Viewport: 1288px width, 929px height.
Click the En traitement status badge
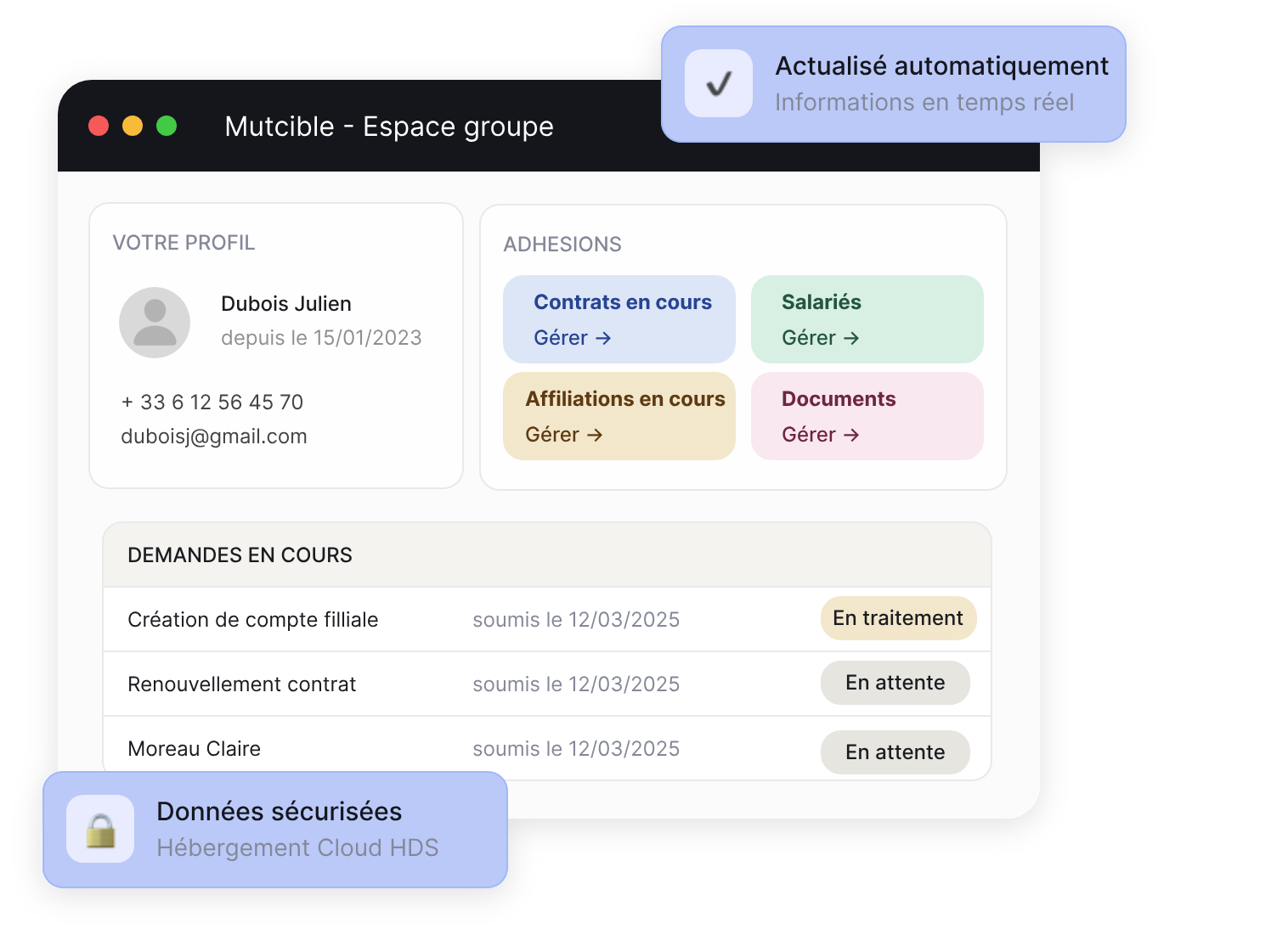pos(898,618)
